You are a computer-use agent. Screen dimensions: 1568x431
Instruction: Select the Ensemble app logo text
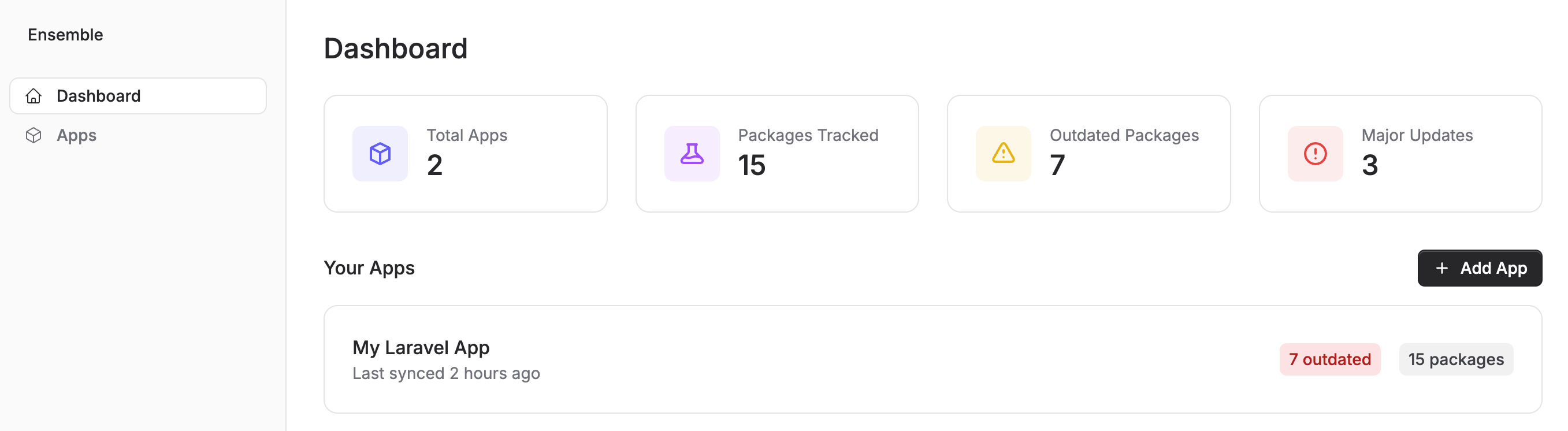coord(65,35)
